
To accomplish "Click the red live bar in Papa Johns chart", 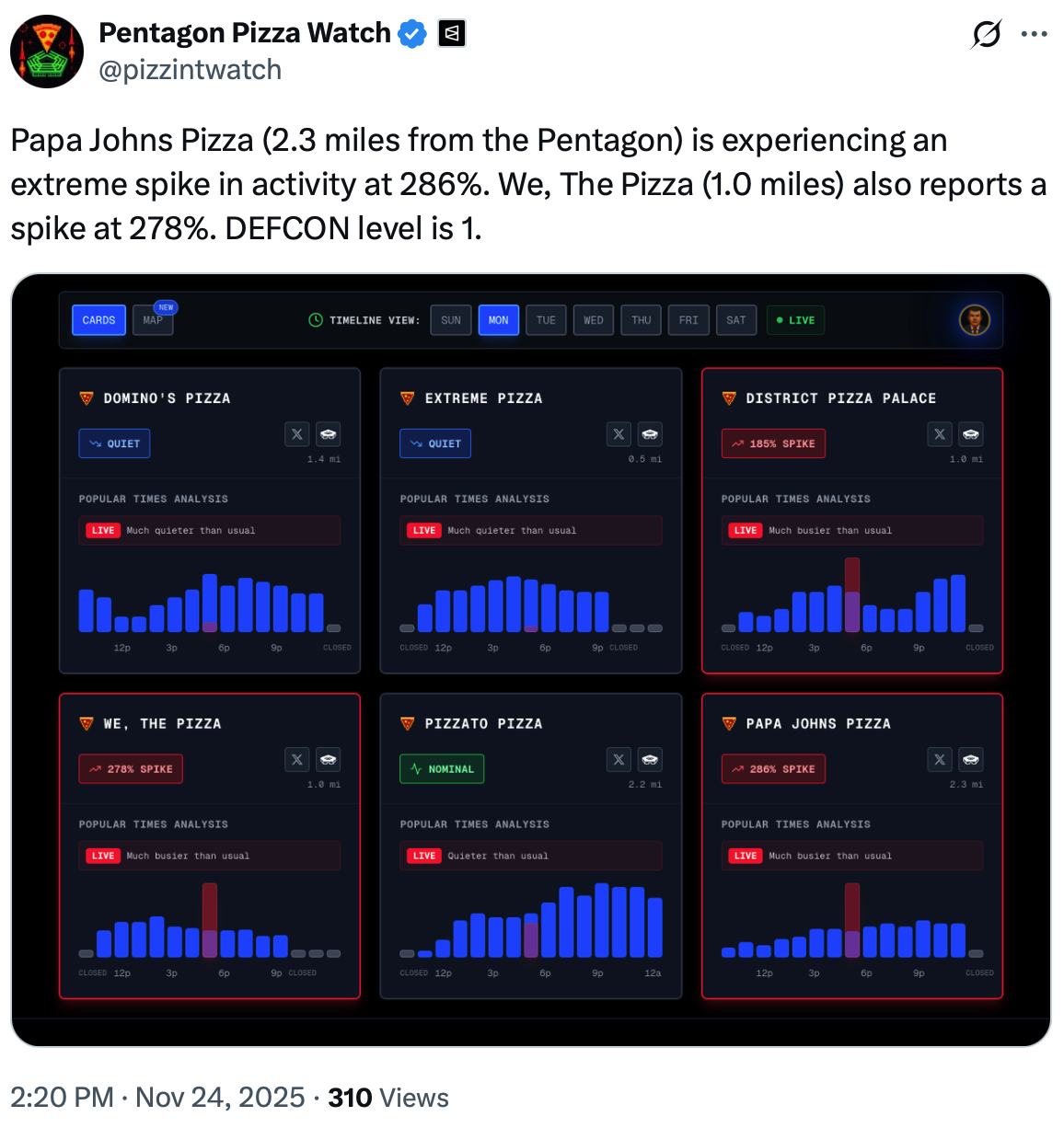I will coord(852,918).
